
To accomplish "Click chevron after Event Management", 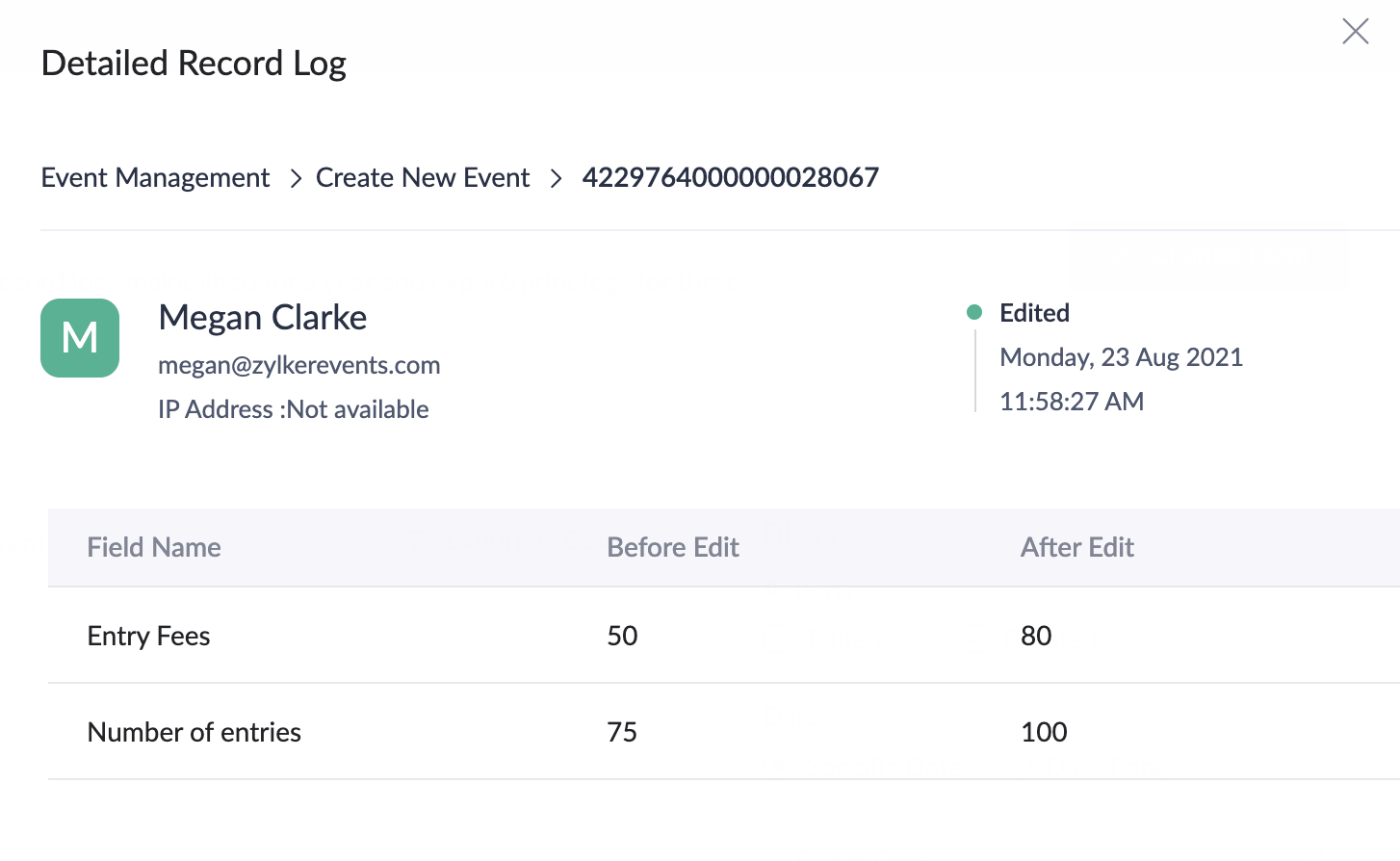I will tap(296, 179).
